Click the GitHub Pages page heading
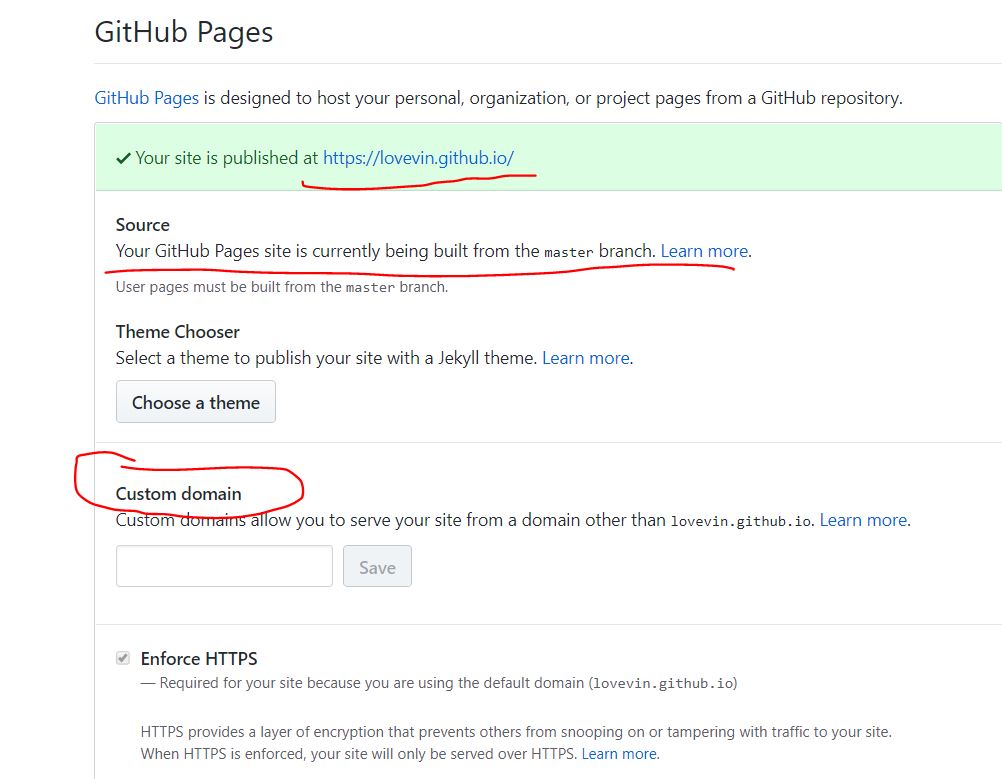1002x779 pixels. point(184,32)
